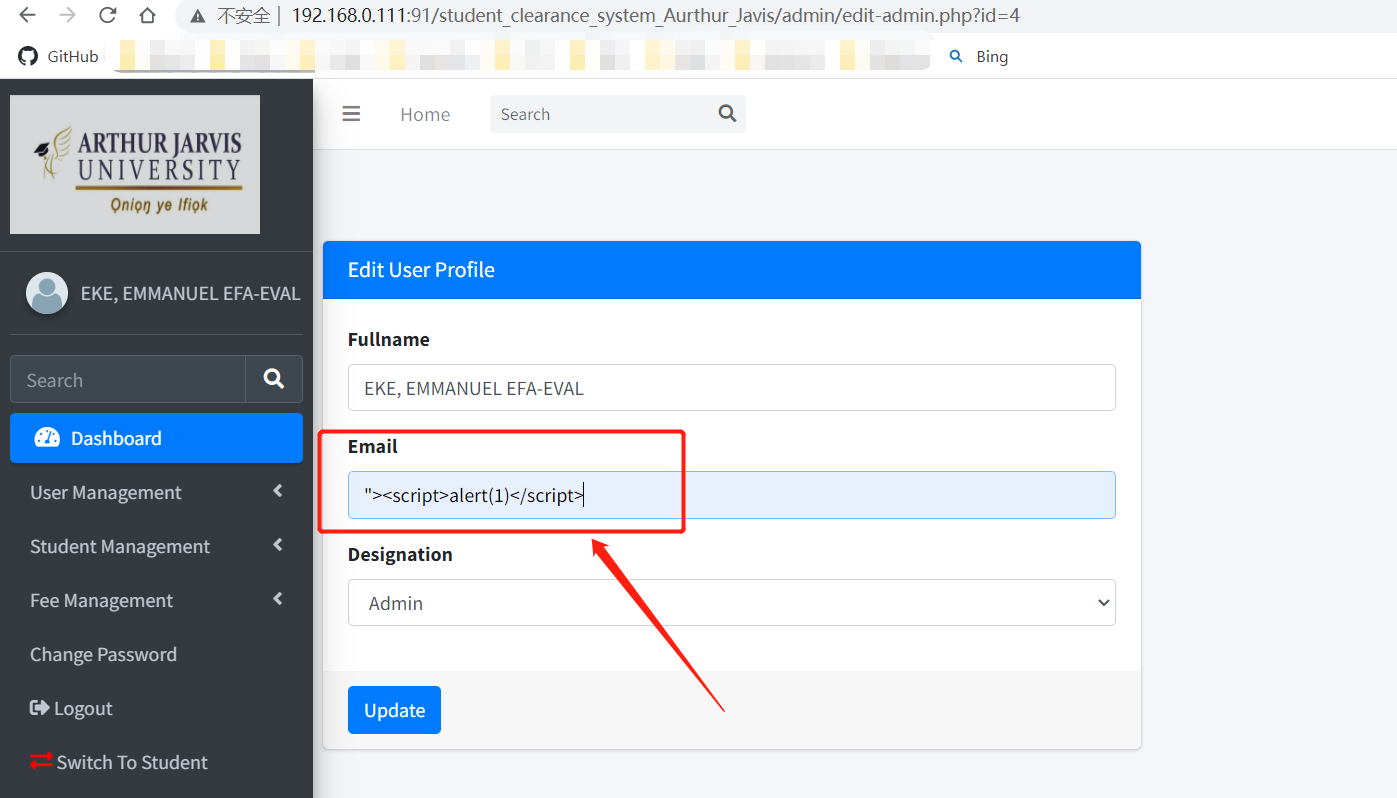Screen dimensions: 1397x798
Task: Click the browser home icon
Action: (147, 15)
